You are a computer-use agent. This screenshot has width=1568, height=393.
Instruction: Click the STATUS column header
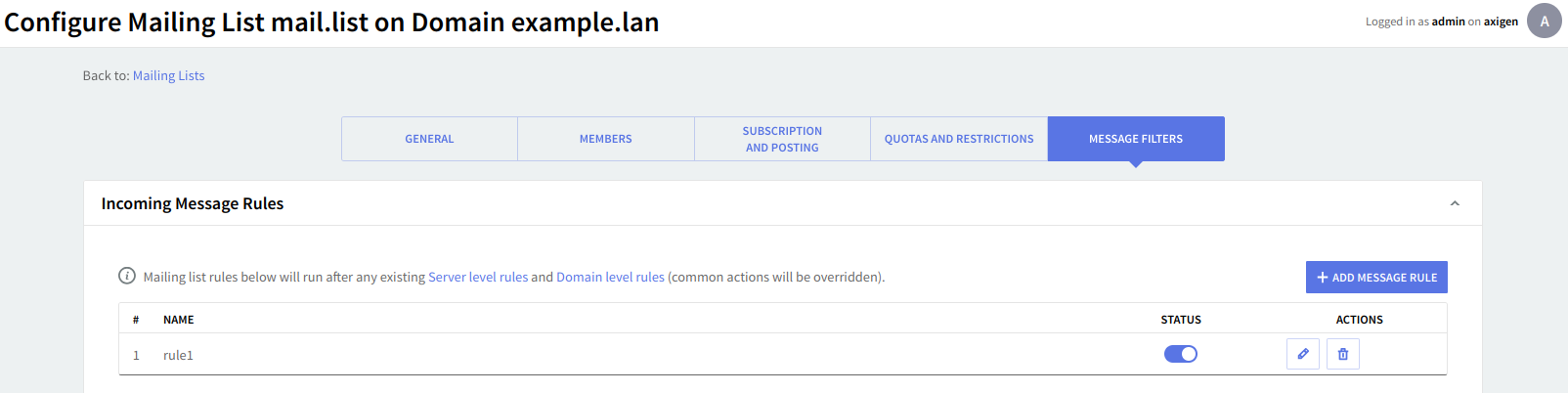pos(1181,320)
